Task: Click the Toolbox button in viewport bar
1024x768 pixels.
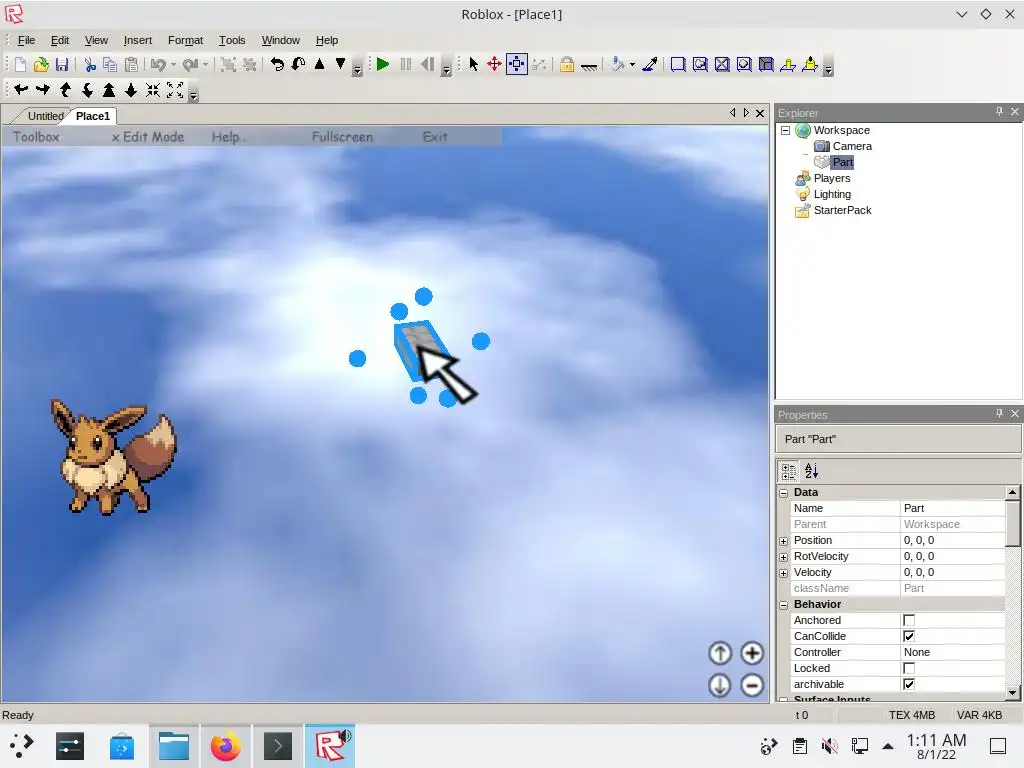Action: 36,136
